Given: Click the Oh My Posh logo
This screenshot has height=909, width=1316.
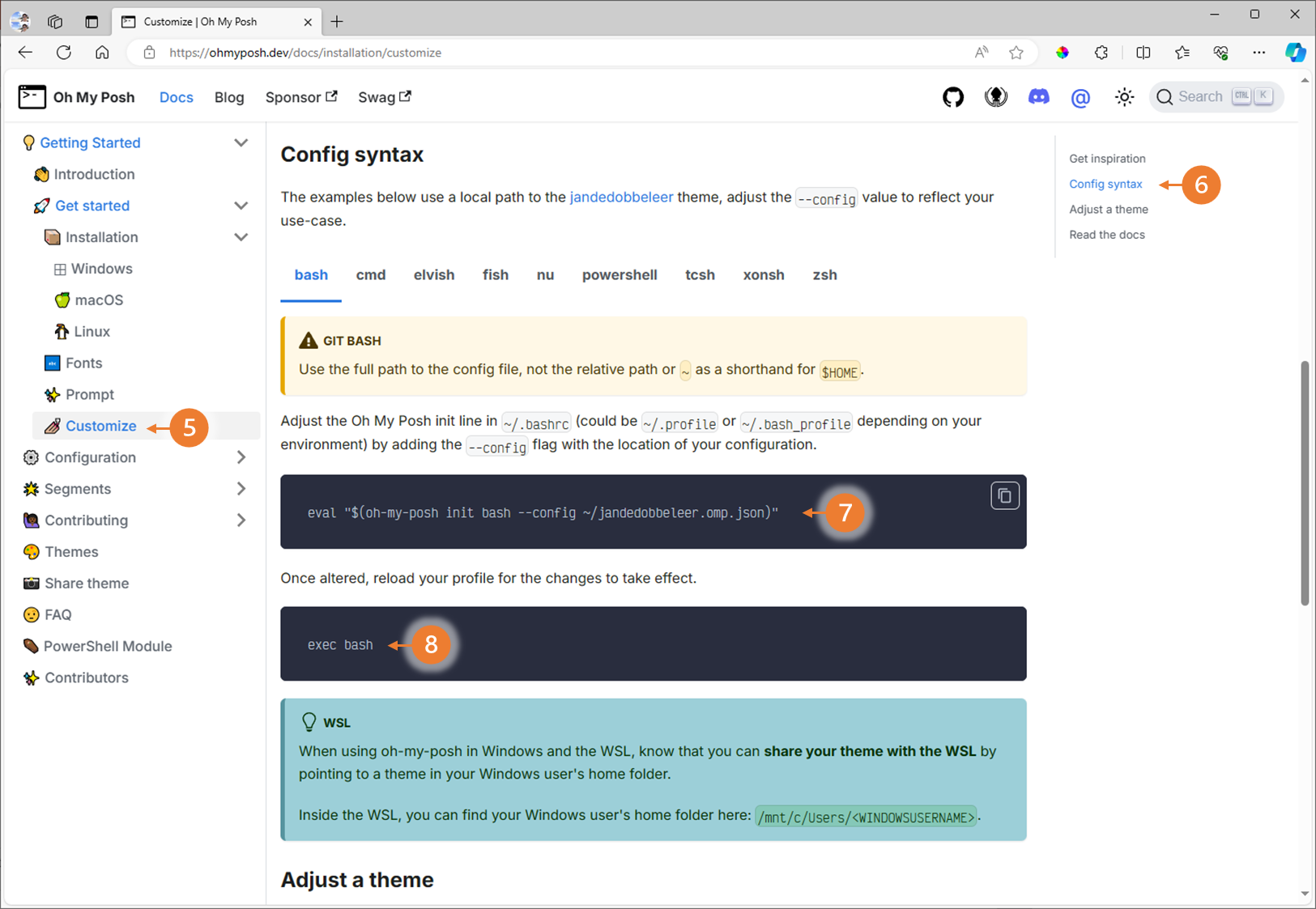Looking at the screenshot, I should (76, 97).
